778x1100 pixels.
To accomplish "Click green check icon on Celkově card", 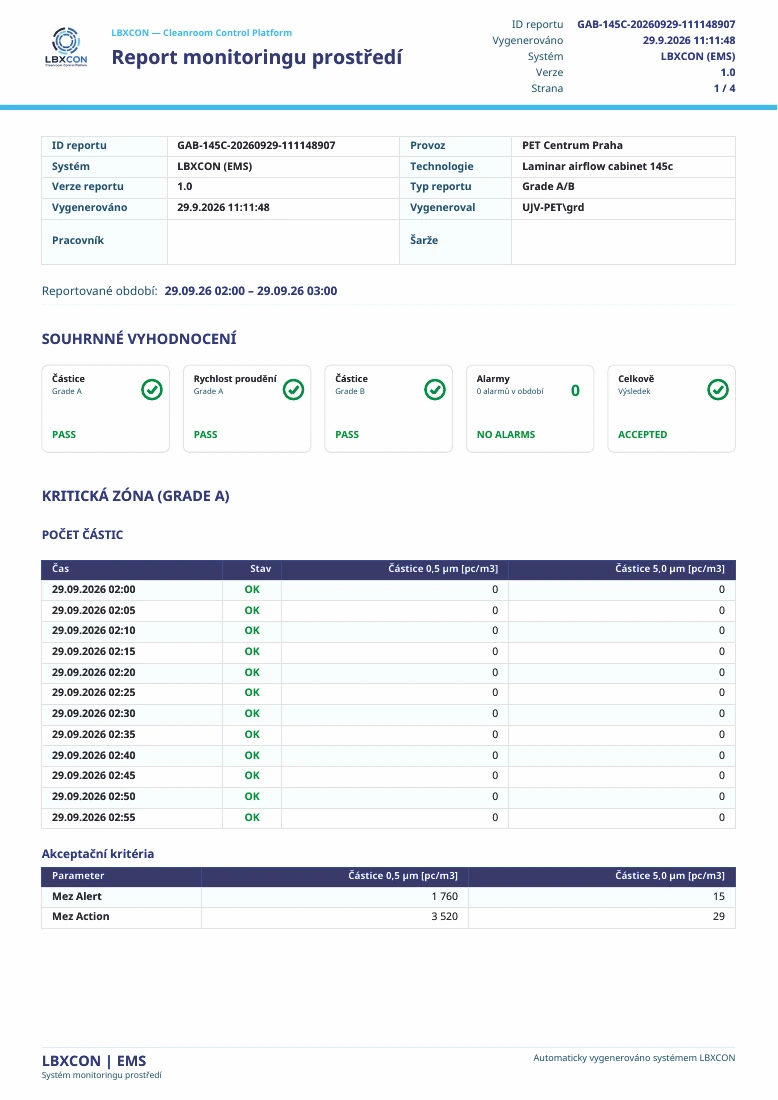I will pyautogui.click(x=718, y=389).
